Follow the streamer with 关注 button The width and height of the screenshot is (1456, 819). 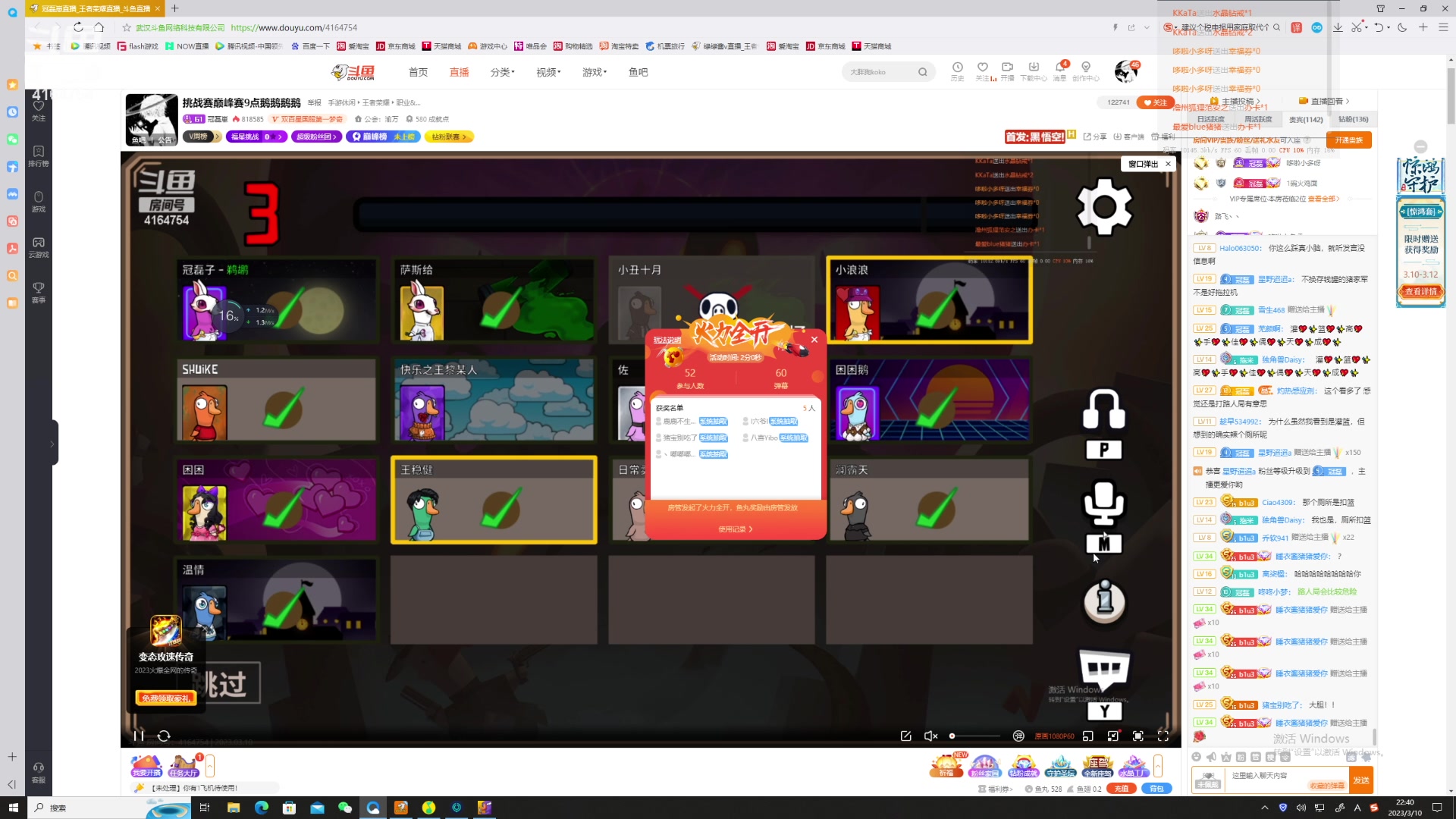pyautogui.click(x=1155, y=102)
